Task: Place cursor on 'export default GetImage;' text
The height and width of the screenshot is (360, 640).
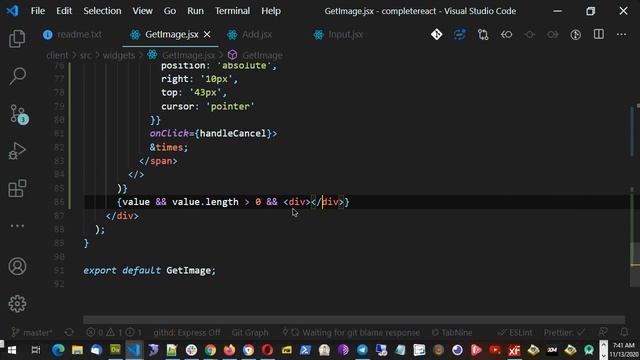Action: click(149, 270)
